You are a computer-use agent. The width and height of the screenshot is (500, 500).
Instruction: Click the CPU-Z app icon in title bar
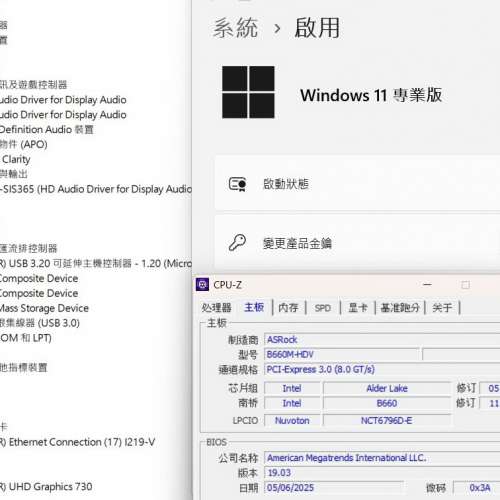(202, 285)
